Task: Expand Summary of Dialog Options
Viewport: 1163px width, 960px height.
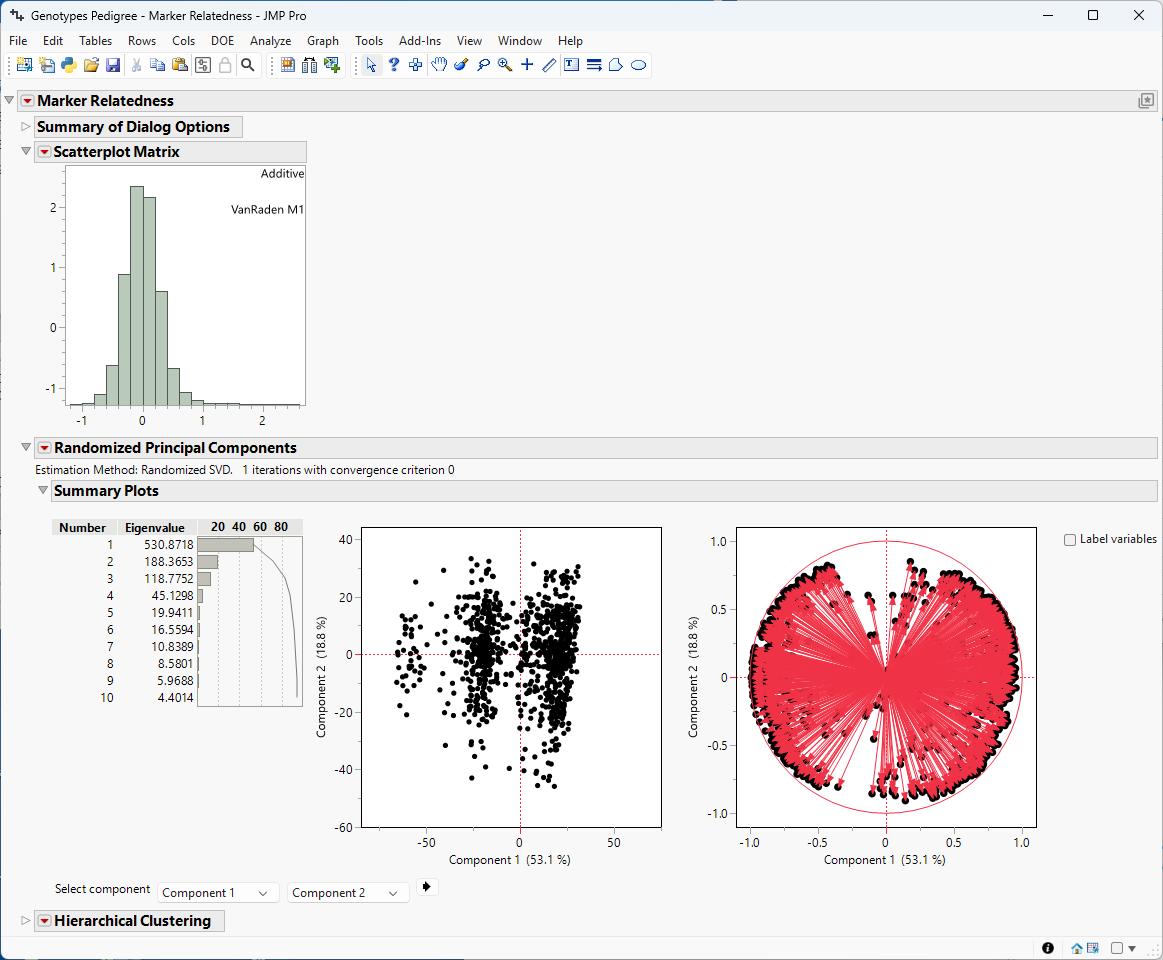Action: [x=26, y=127]
